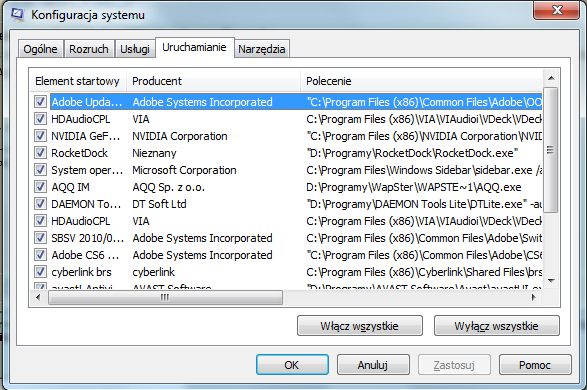Screen dimensions: 587x390
Task: Click the horizontal scrollbar left arrow
Action: pos(38,298)
